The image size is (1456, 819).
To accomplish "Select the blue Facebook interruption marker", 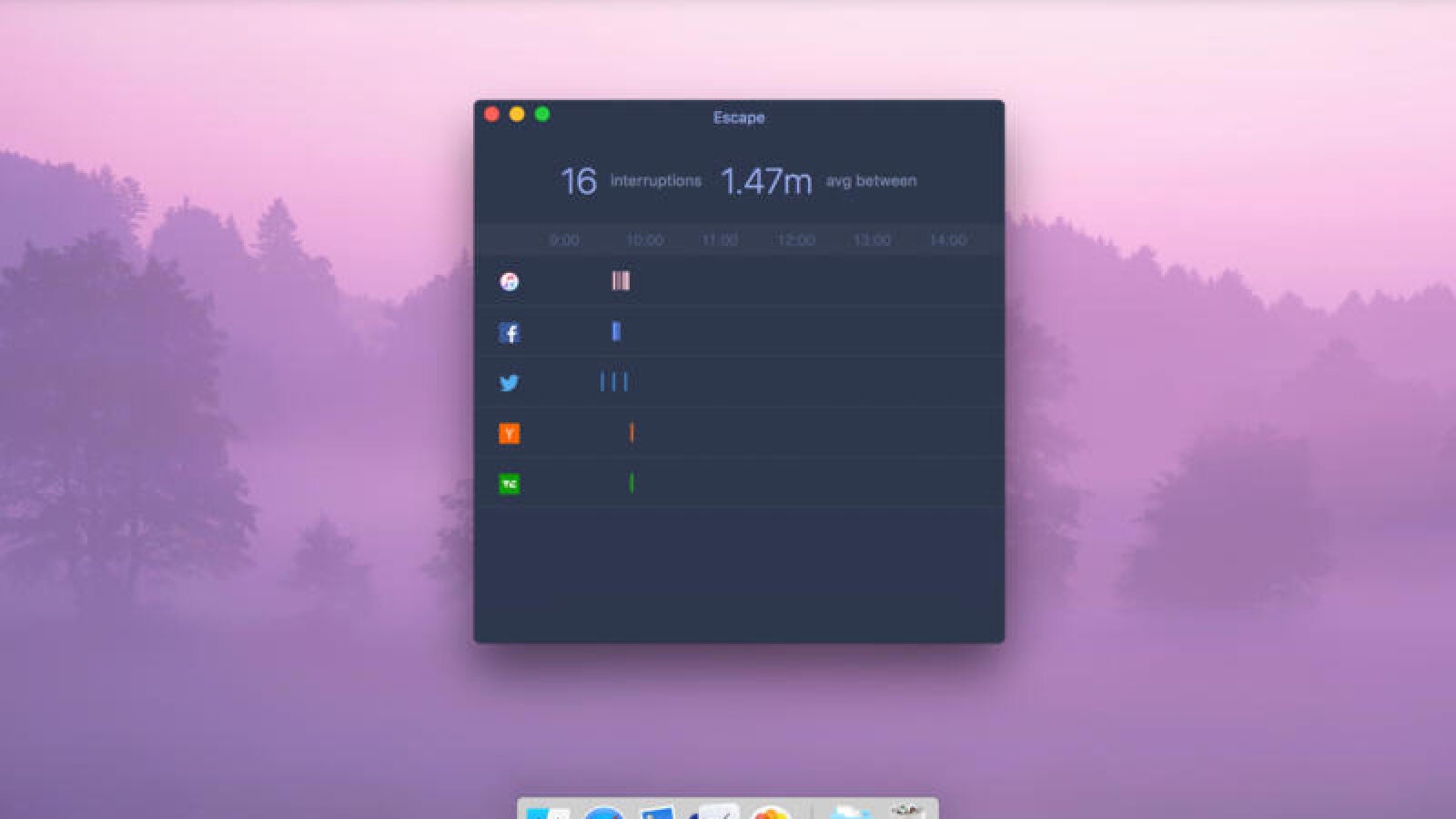I will (x=616, y=331).
